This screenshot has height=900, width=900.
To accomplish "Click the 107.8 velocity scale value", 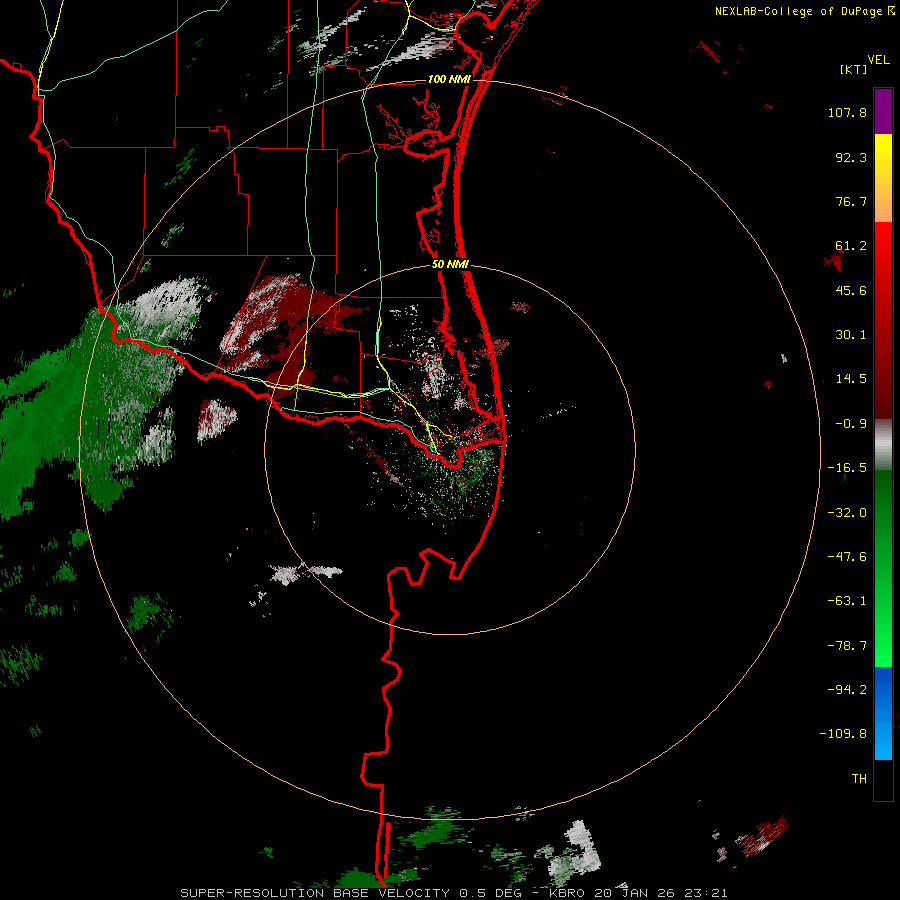I will (847, 112).
